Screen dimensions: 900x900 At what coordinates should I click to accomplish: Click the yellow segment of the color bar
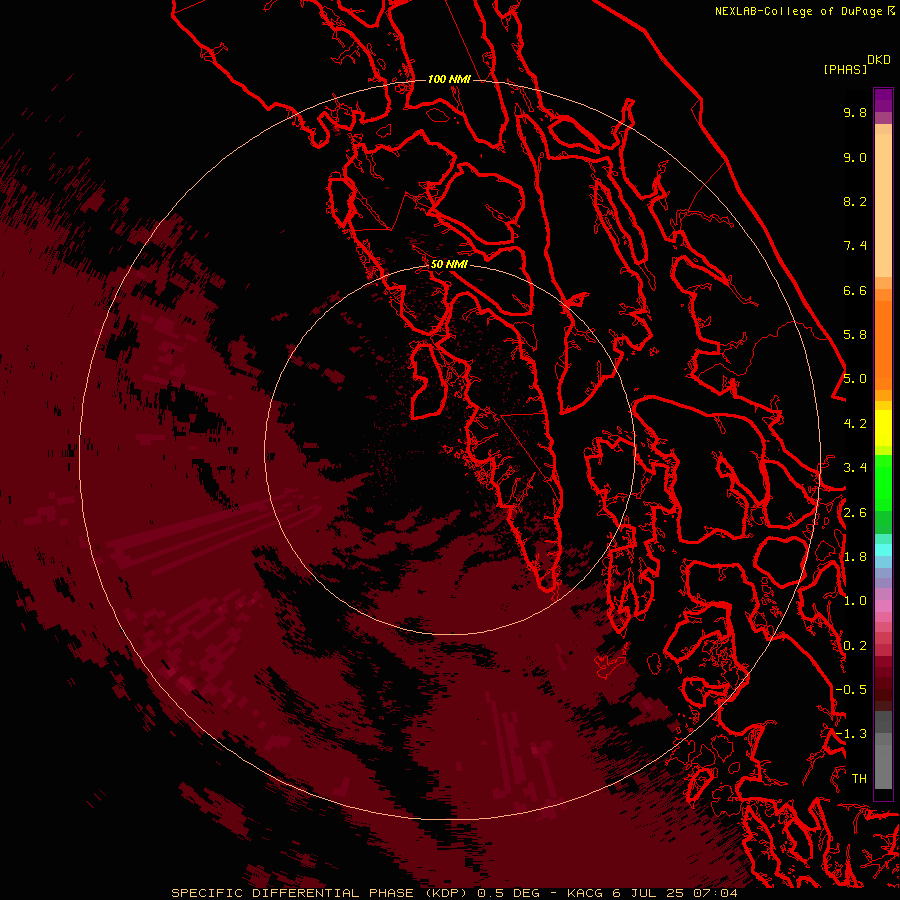click(883, 428)
